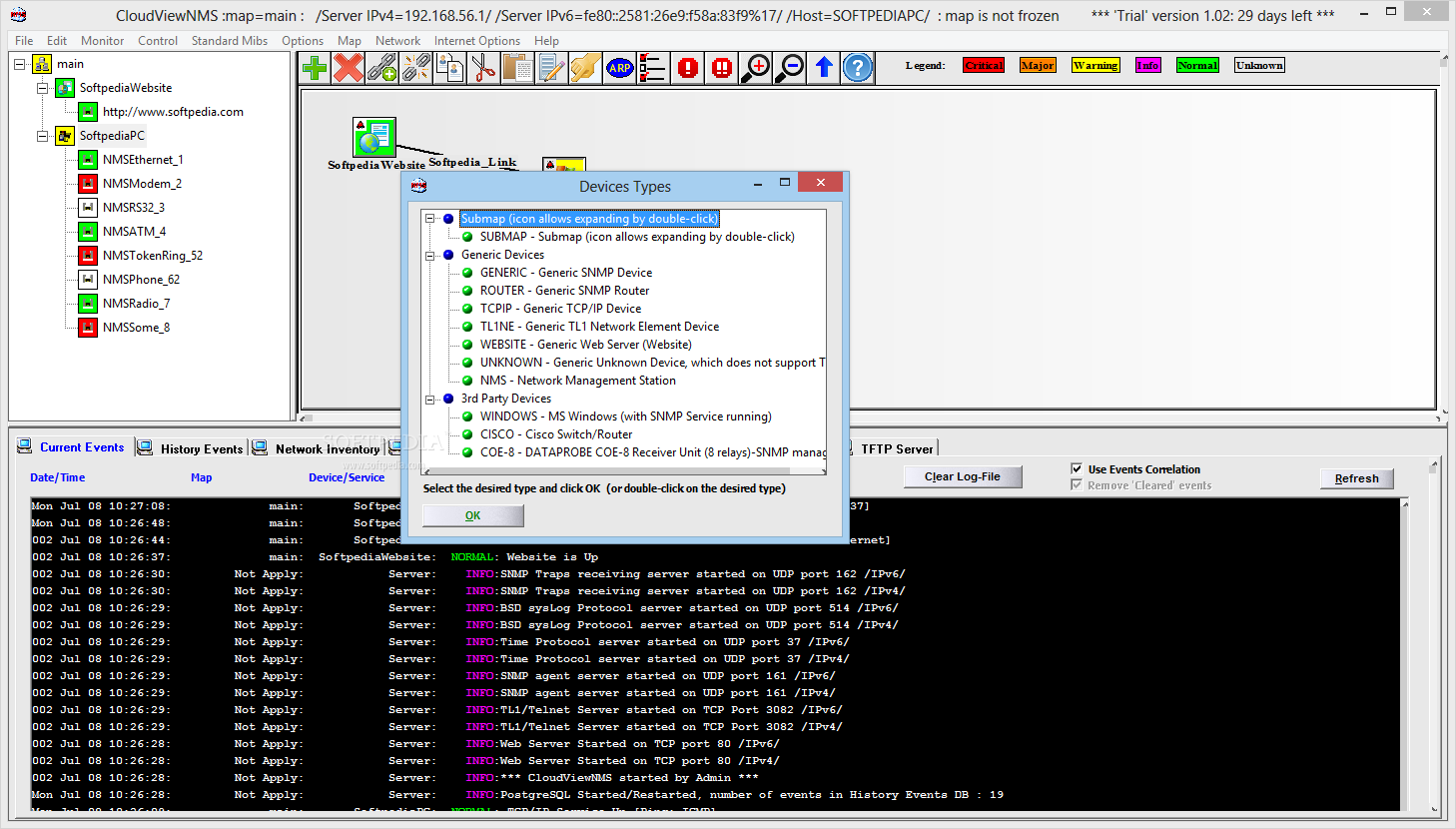Switch to the TFTP Server tab
This screenshot has height=829, width=1456.
(897, 448)
